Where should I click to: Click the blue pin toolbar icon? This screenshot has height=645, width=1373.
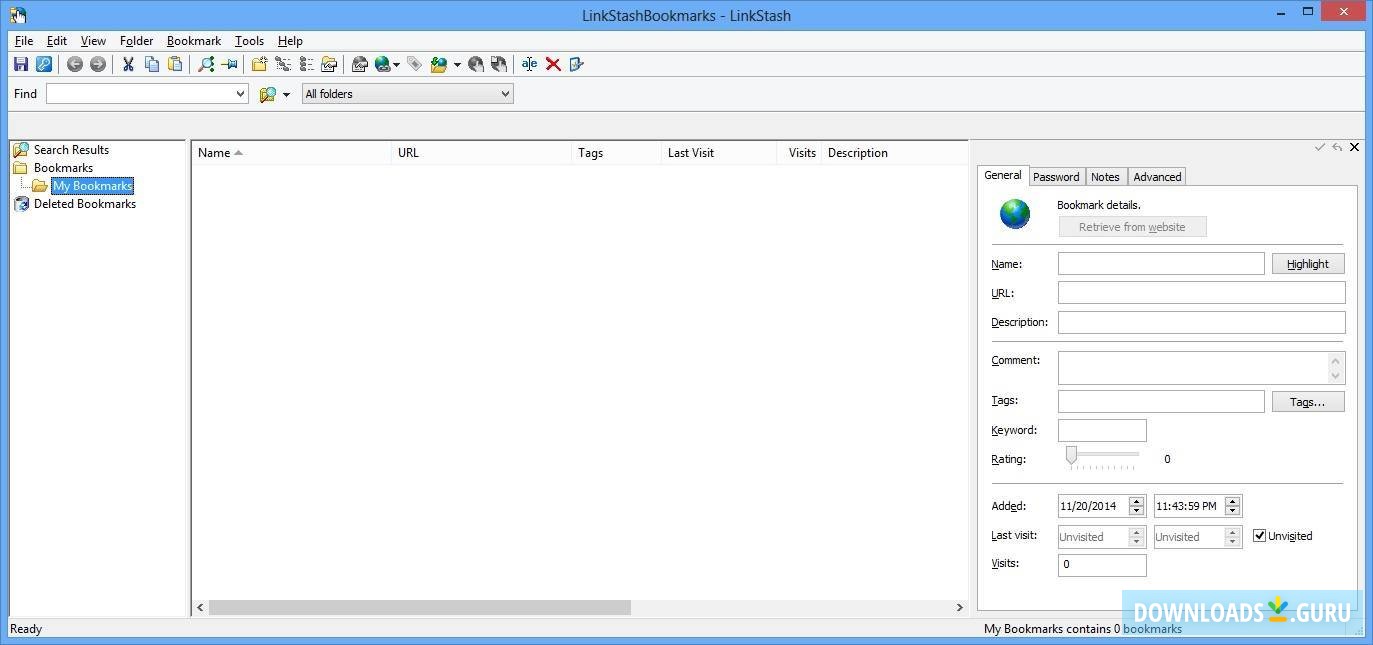(229, 64)
